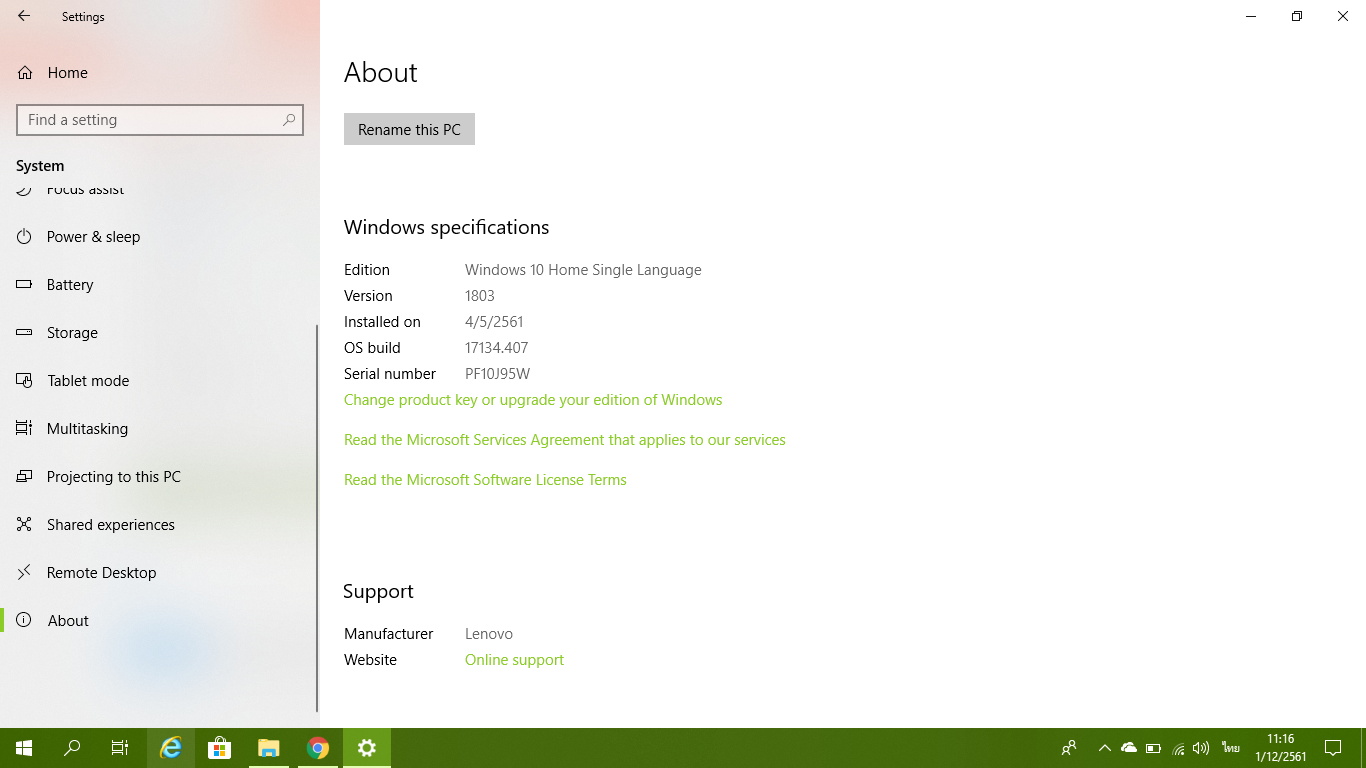Go back using the Settings back arrow
1366x768 pixels.
[x=24, y=16]
